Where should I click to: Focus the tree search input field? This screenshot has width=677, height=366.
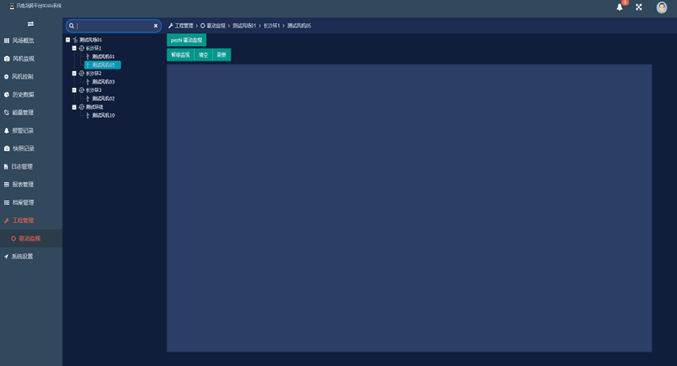coord(114,26)
